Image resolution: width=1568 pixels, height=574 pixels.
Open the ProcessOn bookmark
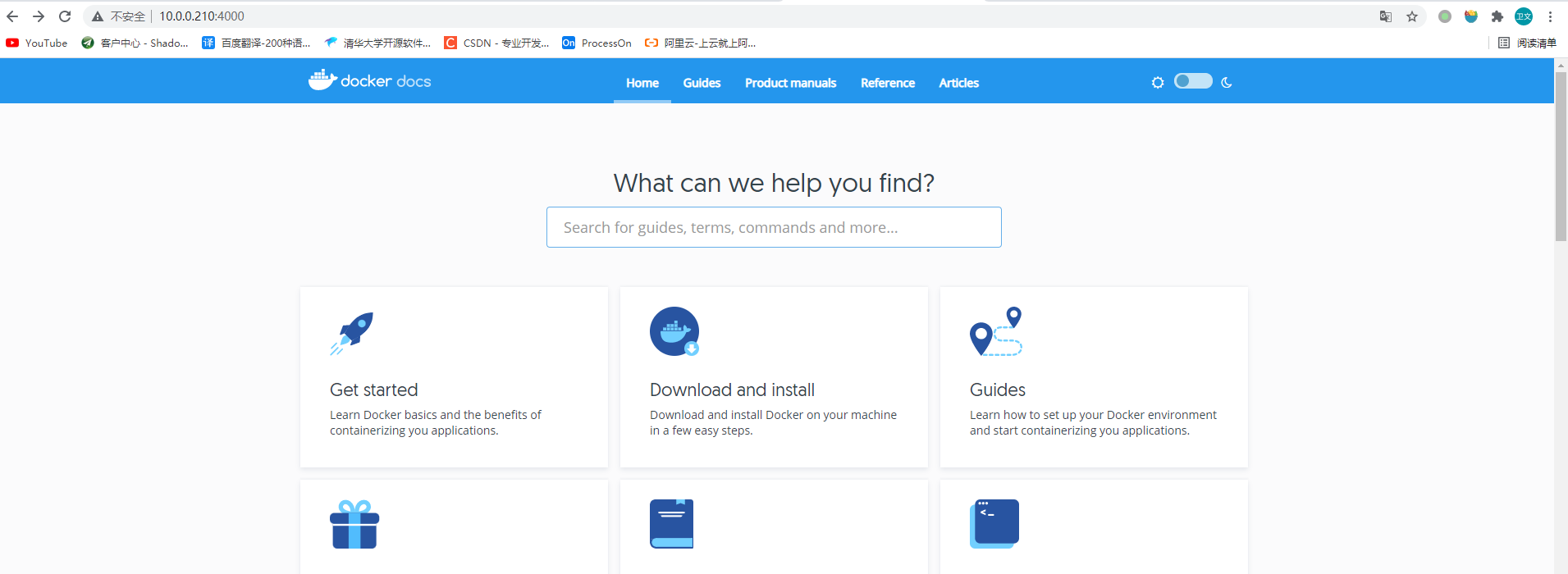coord(597,43)
